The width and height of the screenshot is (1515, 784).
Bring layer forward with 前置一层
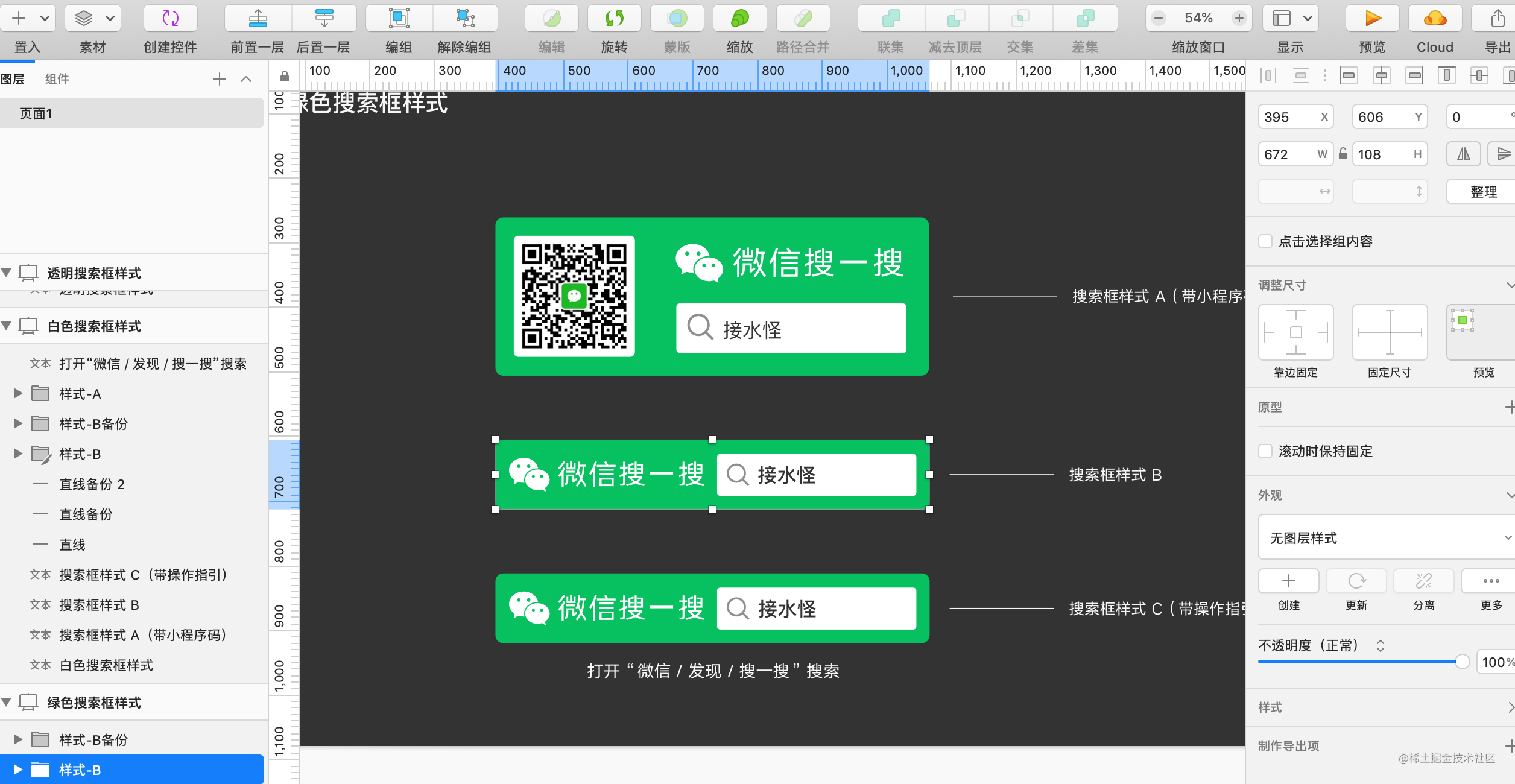click(x=258, y=18)
